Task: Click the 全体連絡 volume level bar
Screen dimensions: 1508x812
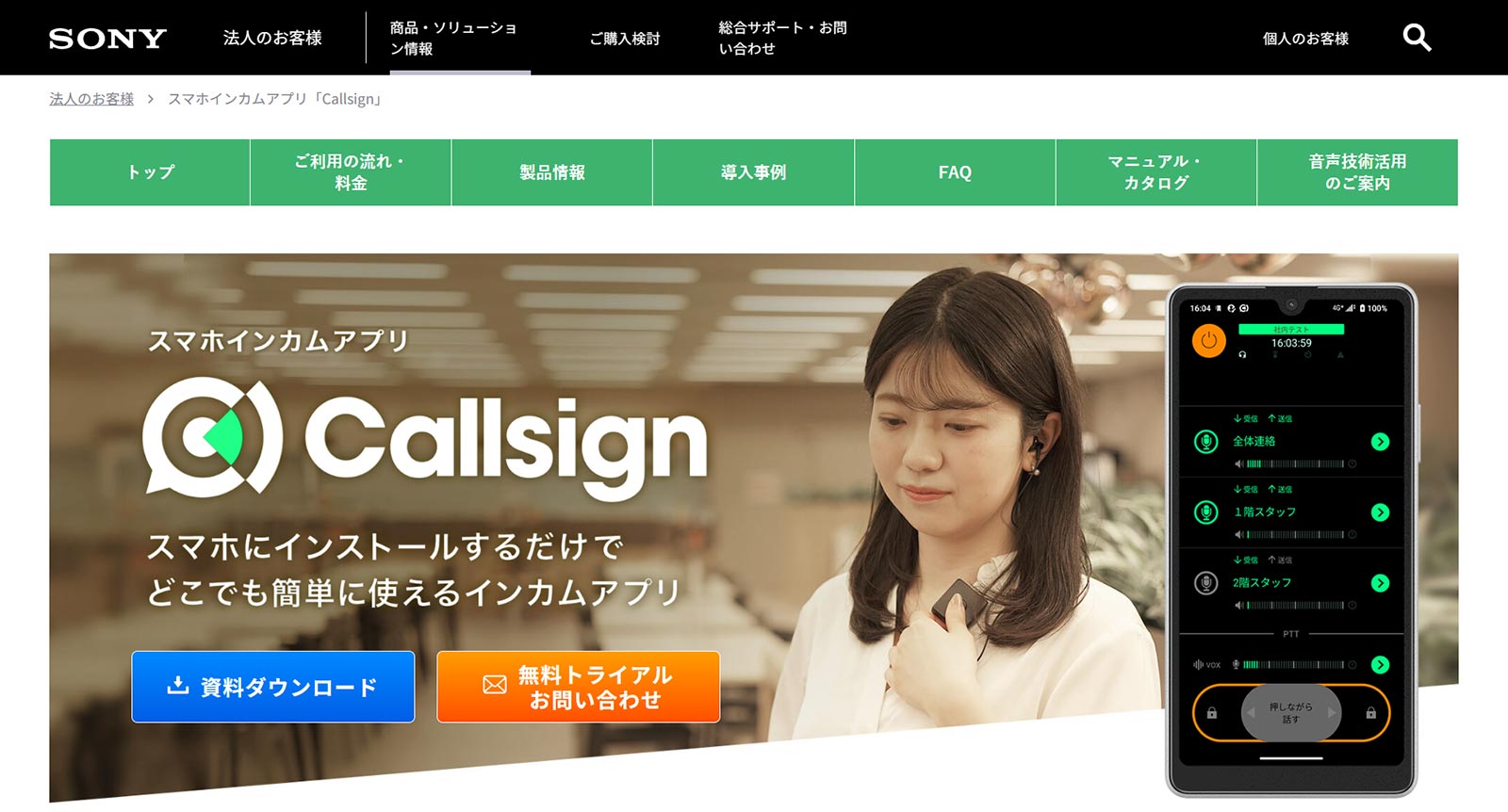Action: [x=1296, y=464]
